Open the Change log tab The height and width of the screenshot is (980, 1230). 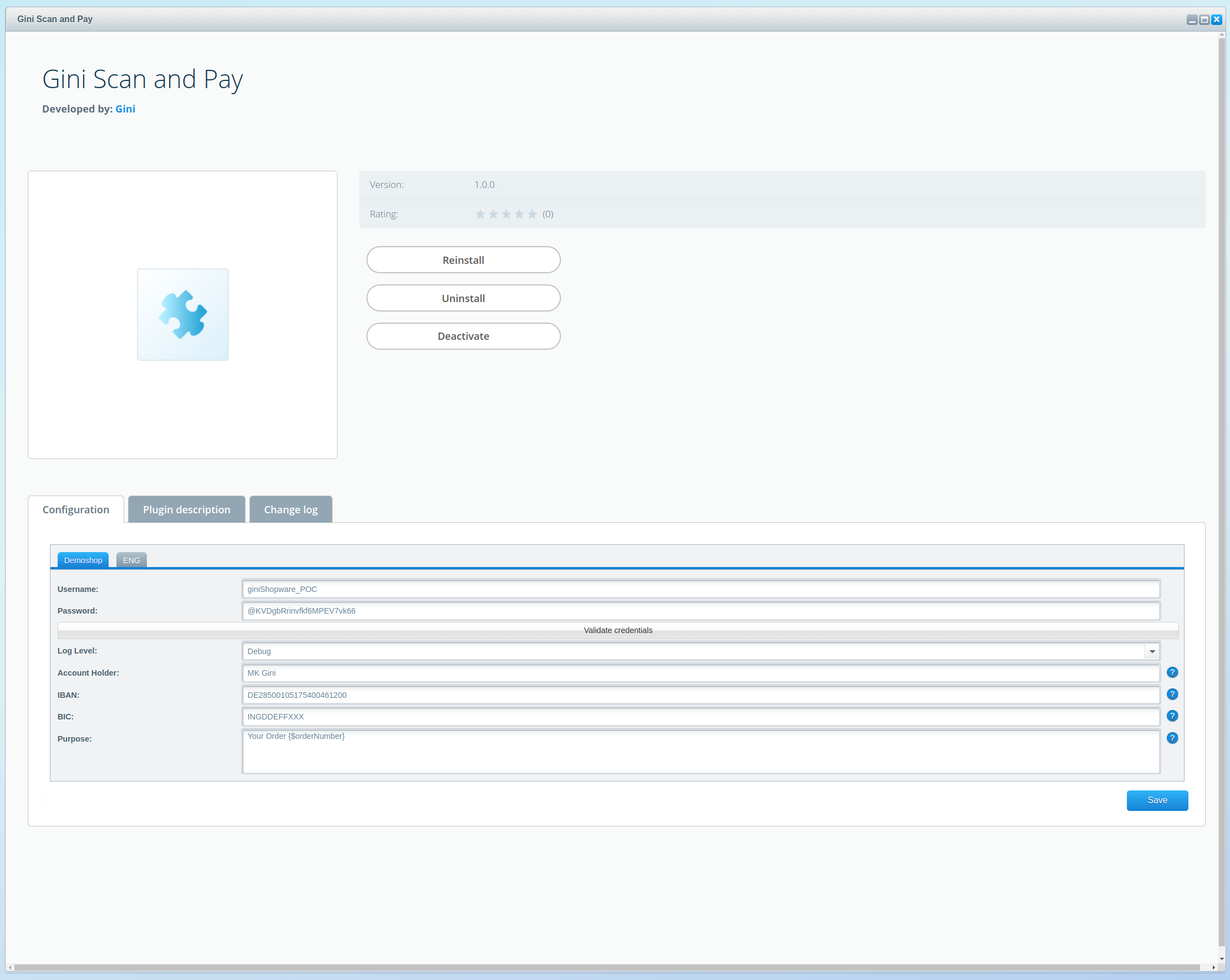point(291,509)
